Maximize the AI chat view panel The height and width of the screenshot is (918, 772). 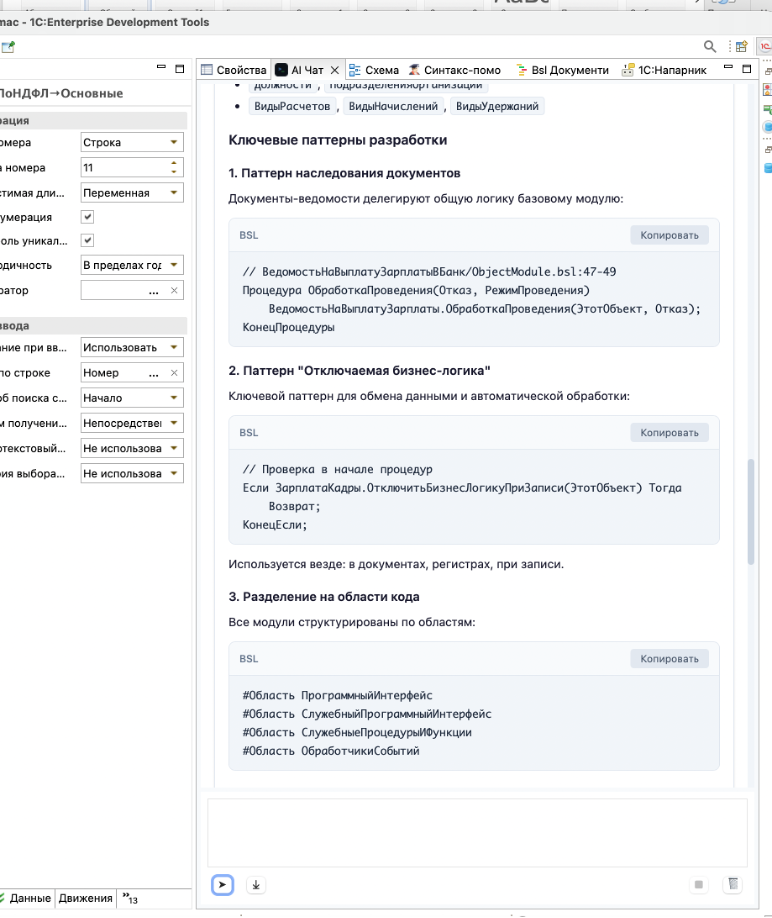762,70
